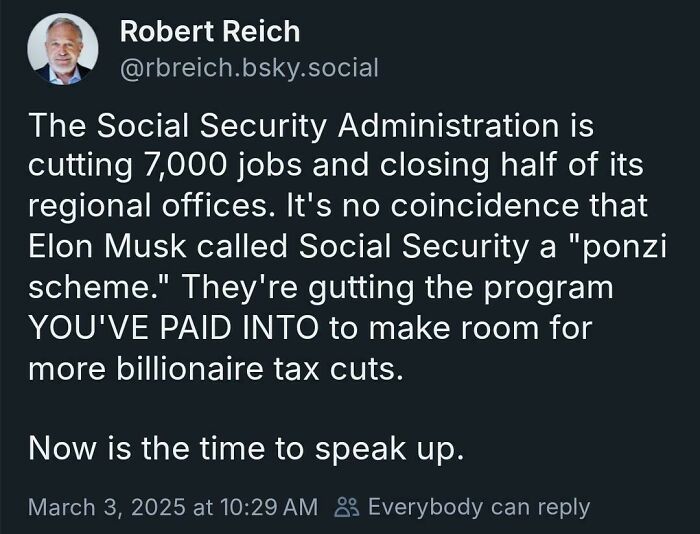Click the words Social Security Administration
The width and height of the screenshot is (700, 534).
pyautogui.click(x=338, y=127)
